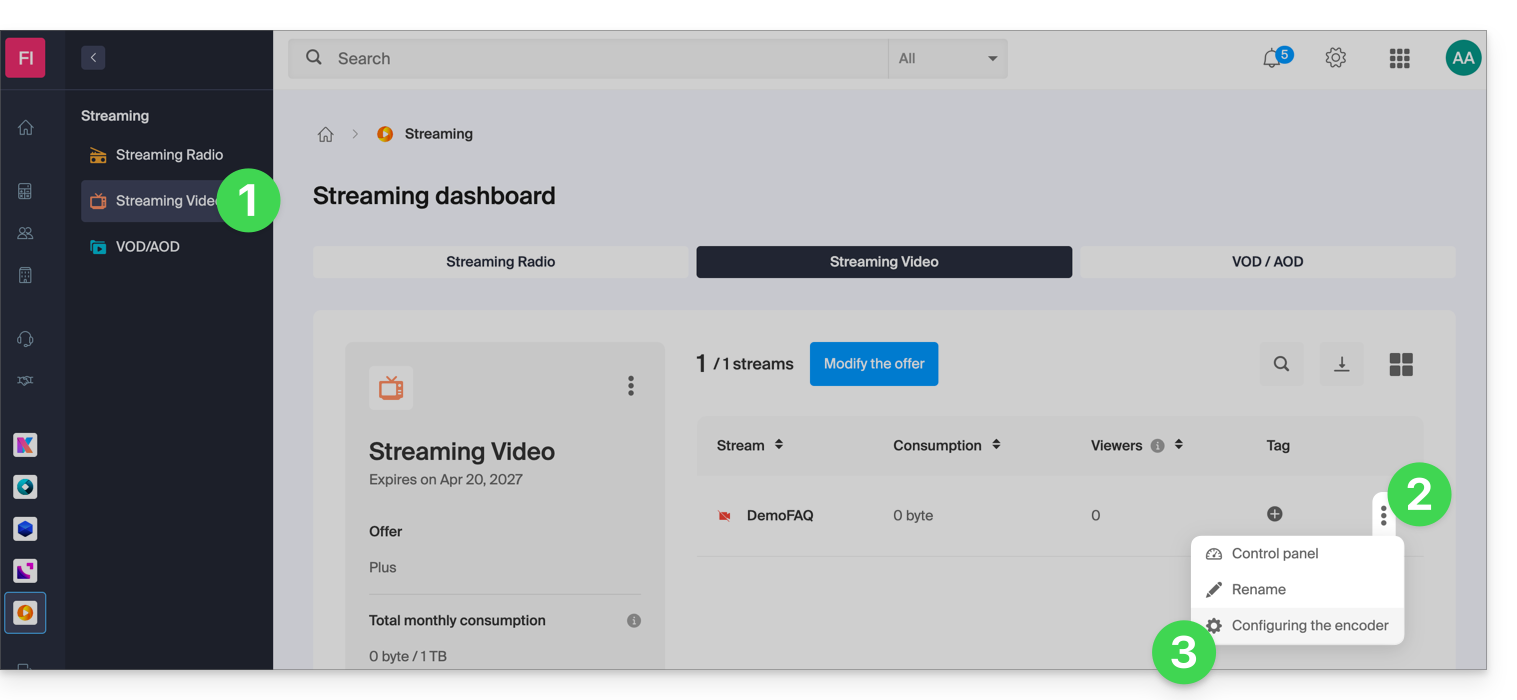Screen dimensions: 1517x700
Task: Click the search streams magnifier icon
Action: click(x=1281, y=365)
